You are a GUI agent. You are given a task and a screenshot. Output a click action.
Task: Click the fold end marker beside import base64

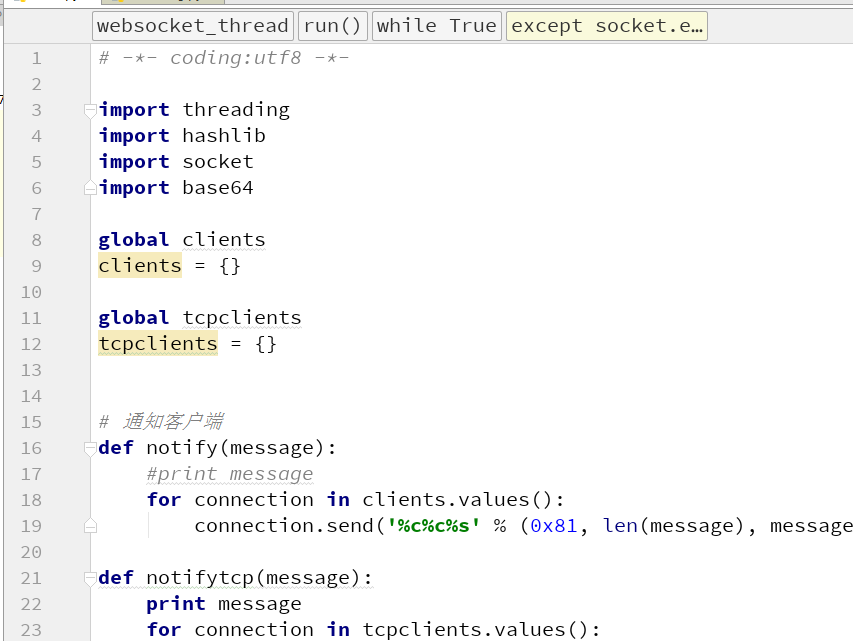pos(90,188)
